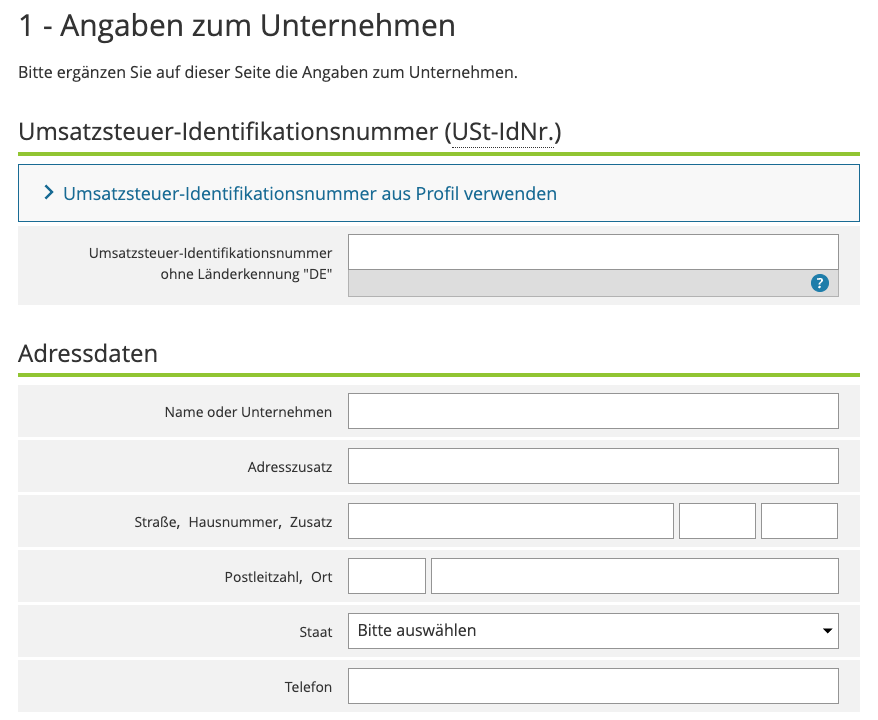The height and width of the screenshot is (720, 878).
Task: Click the address Zusatz field after Hausnummer
Action: click(799, 521)
